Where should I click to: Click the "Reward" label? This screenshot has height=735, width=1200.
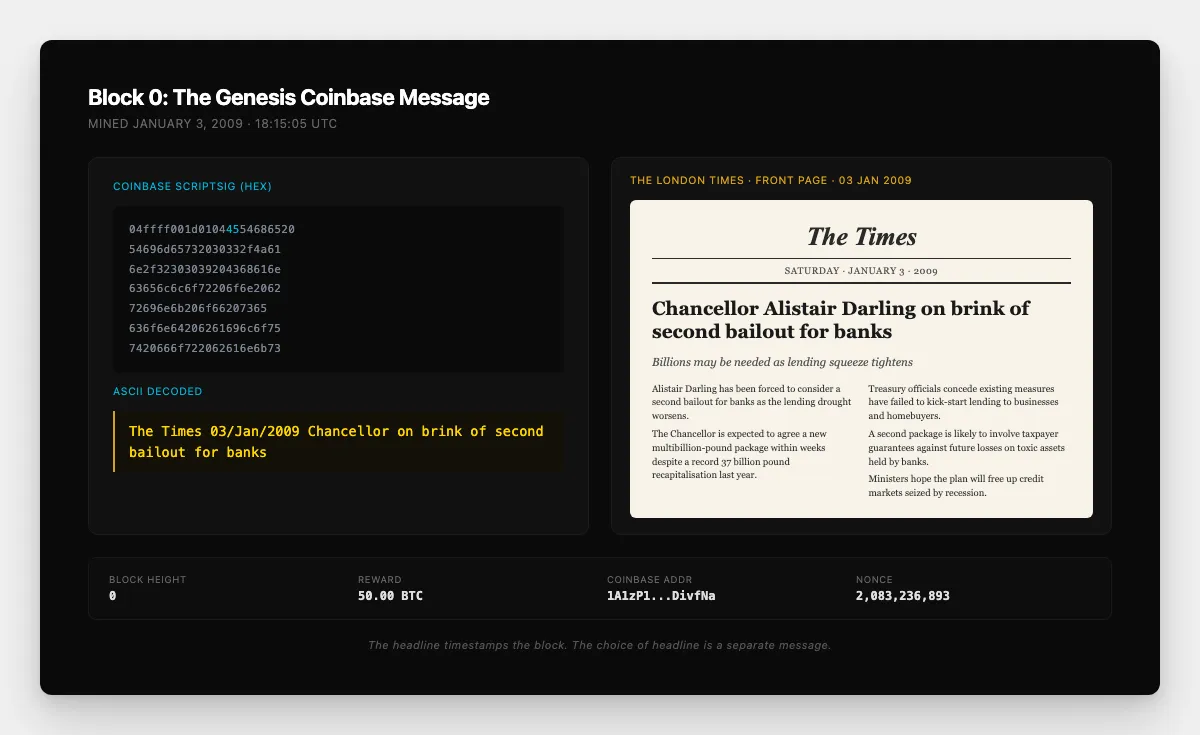tap(379, 580)
